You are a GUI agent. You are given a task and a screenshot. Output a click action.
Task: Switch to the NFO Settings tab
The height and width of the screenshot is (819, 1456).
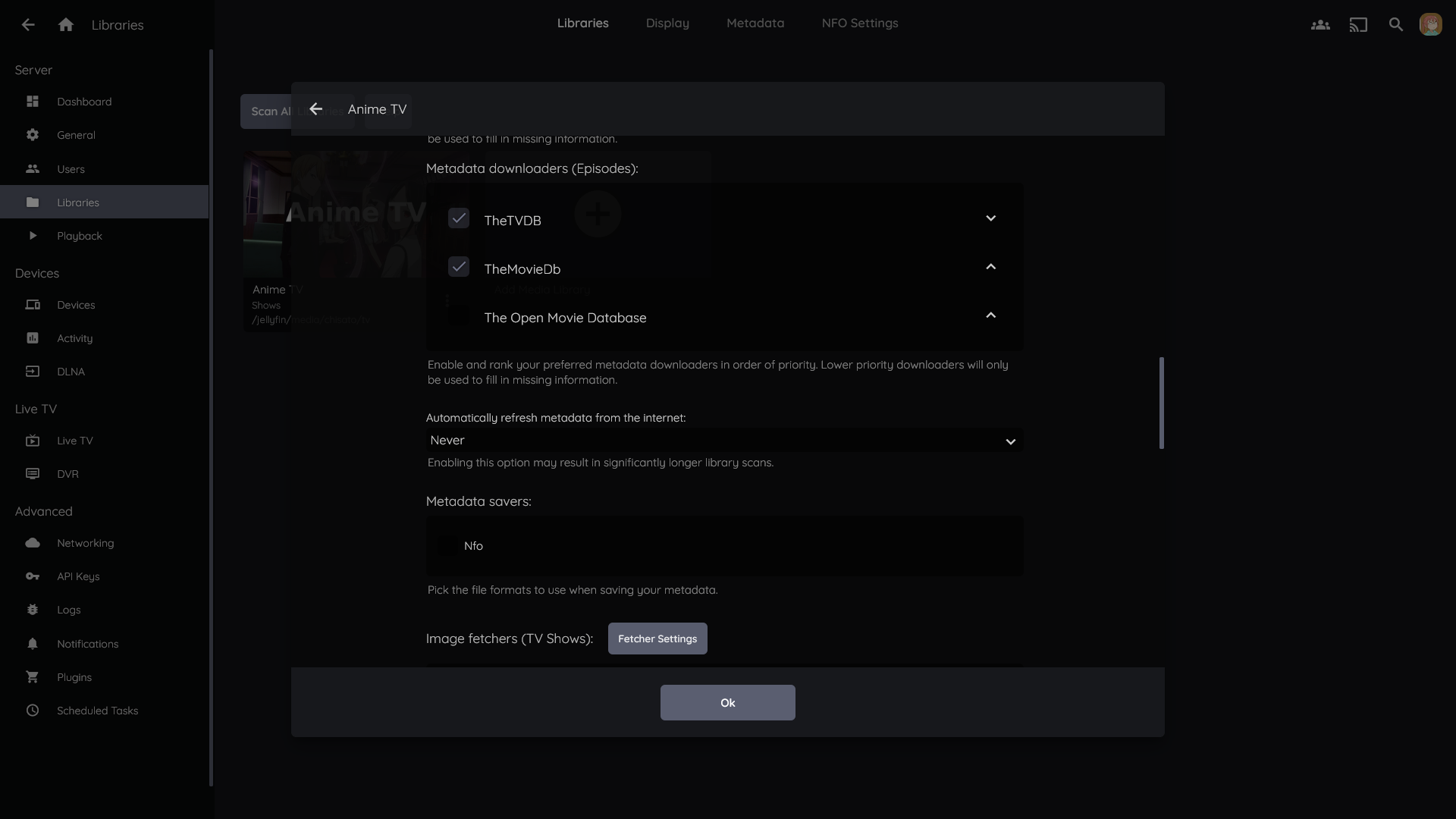(x=859, y=24)
